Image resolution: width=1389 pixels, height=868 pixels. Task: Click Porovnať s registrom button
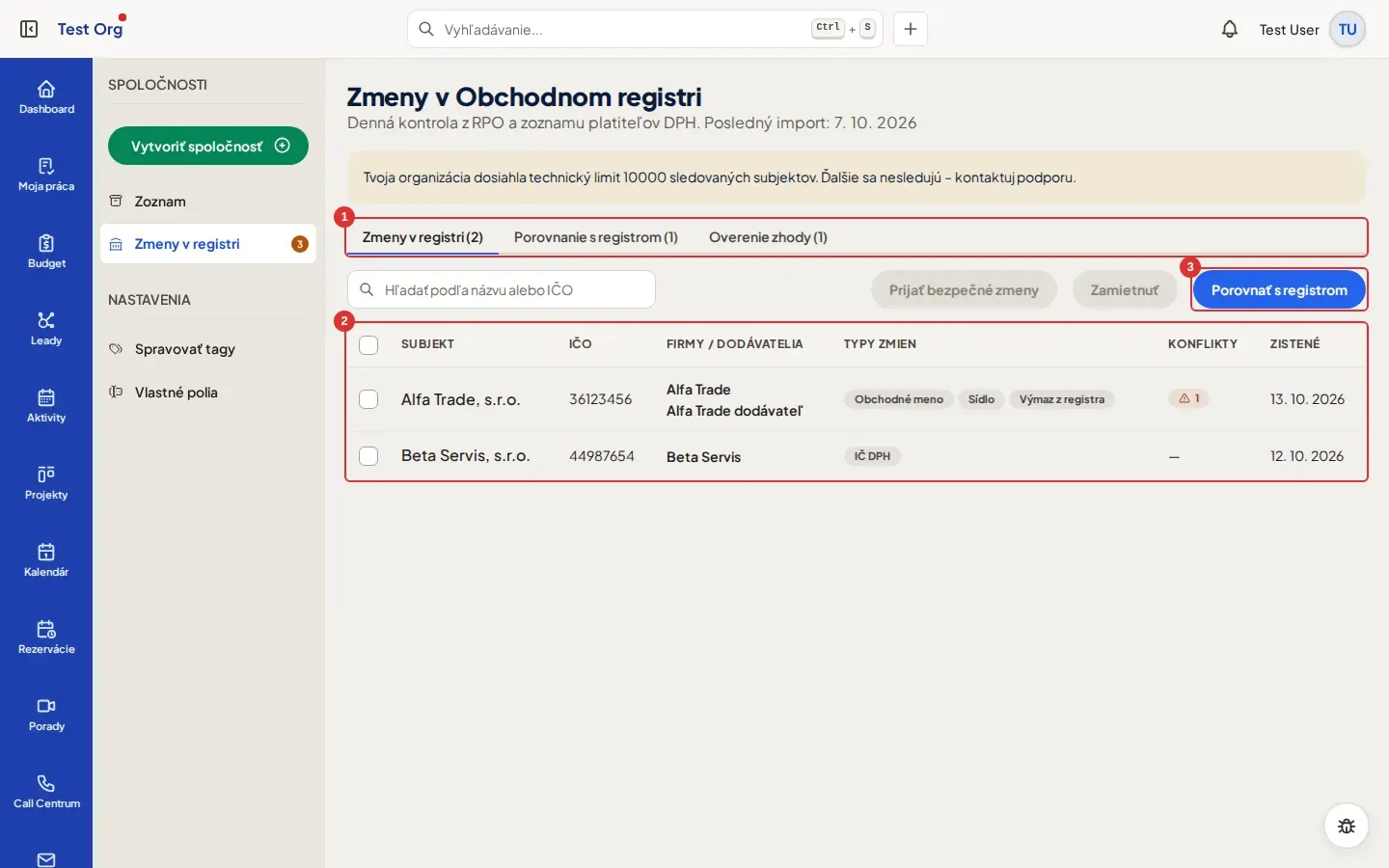pos(1279,290)
